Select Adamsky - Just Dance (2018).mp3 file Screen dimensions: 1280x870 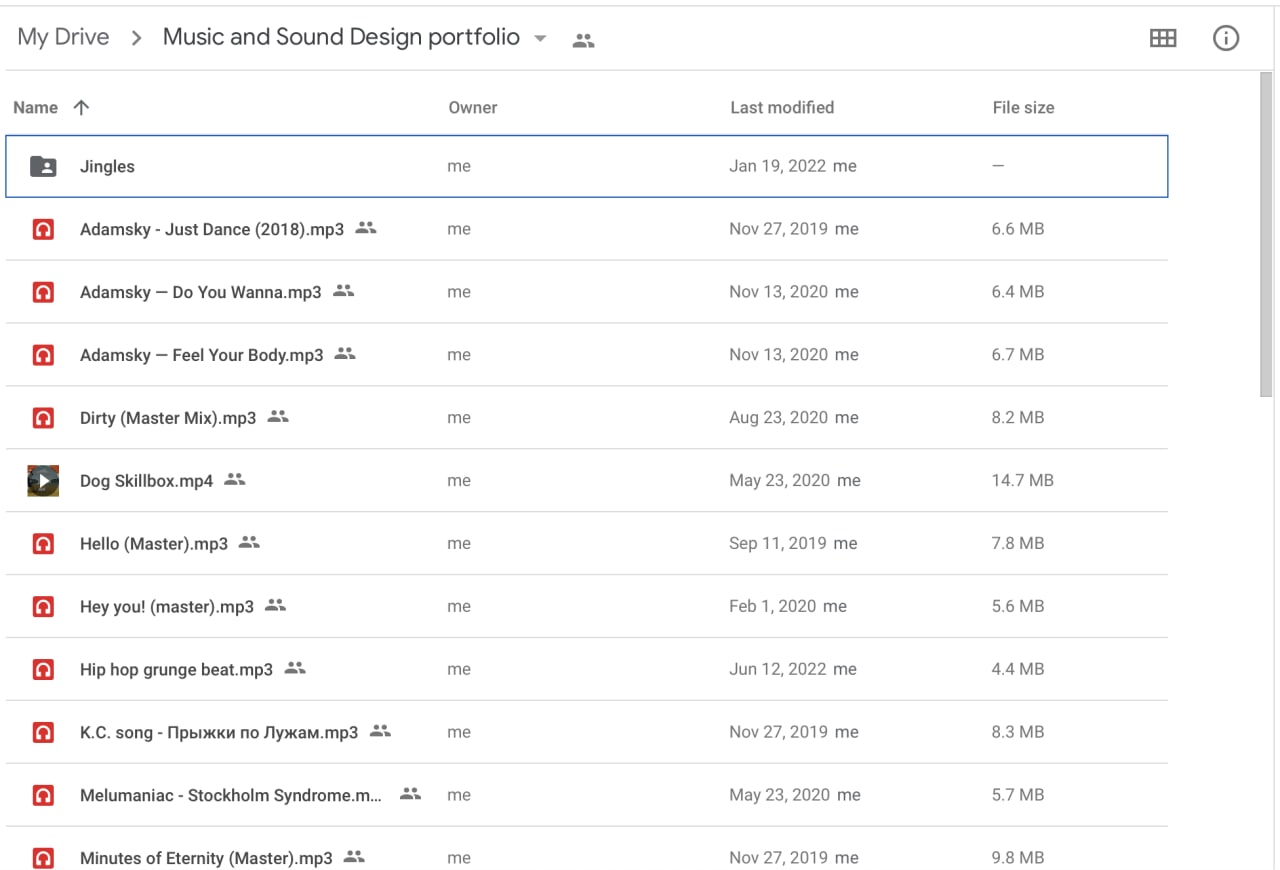click(211, 230)
